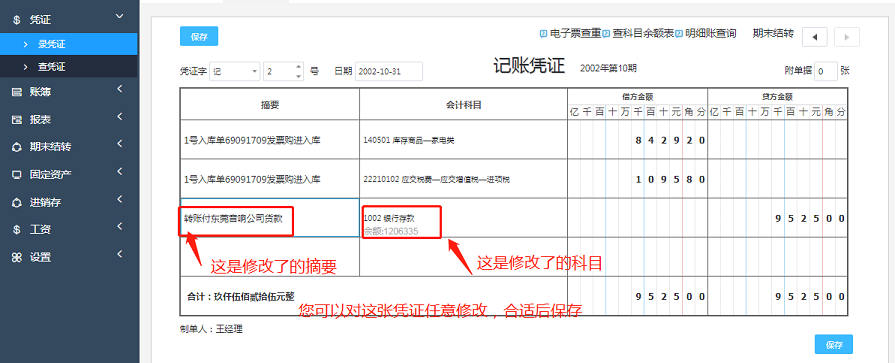Expand the 工资 menu chevron

tap(120, 226)
